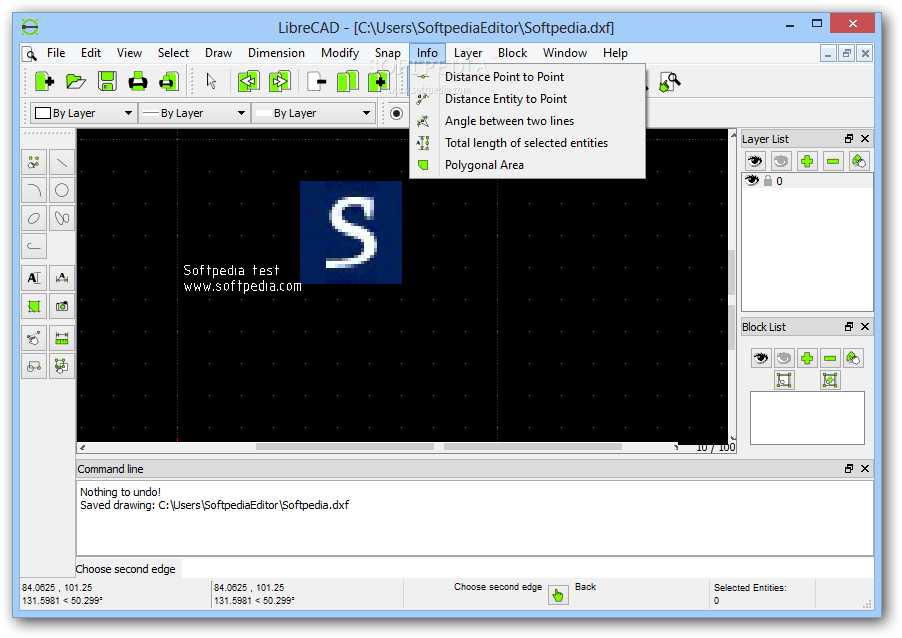Open the color By Layer dropdown

(83, 113)
